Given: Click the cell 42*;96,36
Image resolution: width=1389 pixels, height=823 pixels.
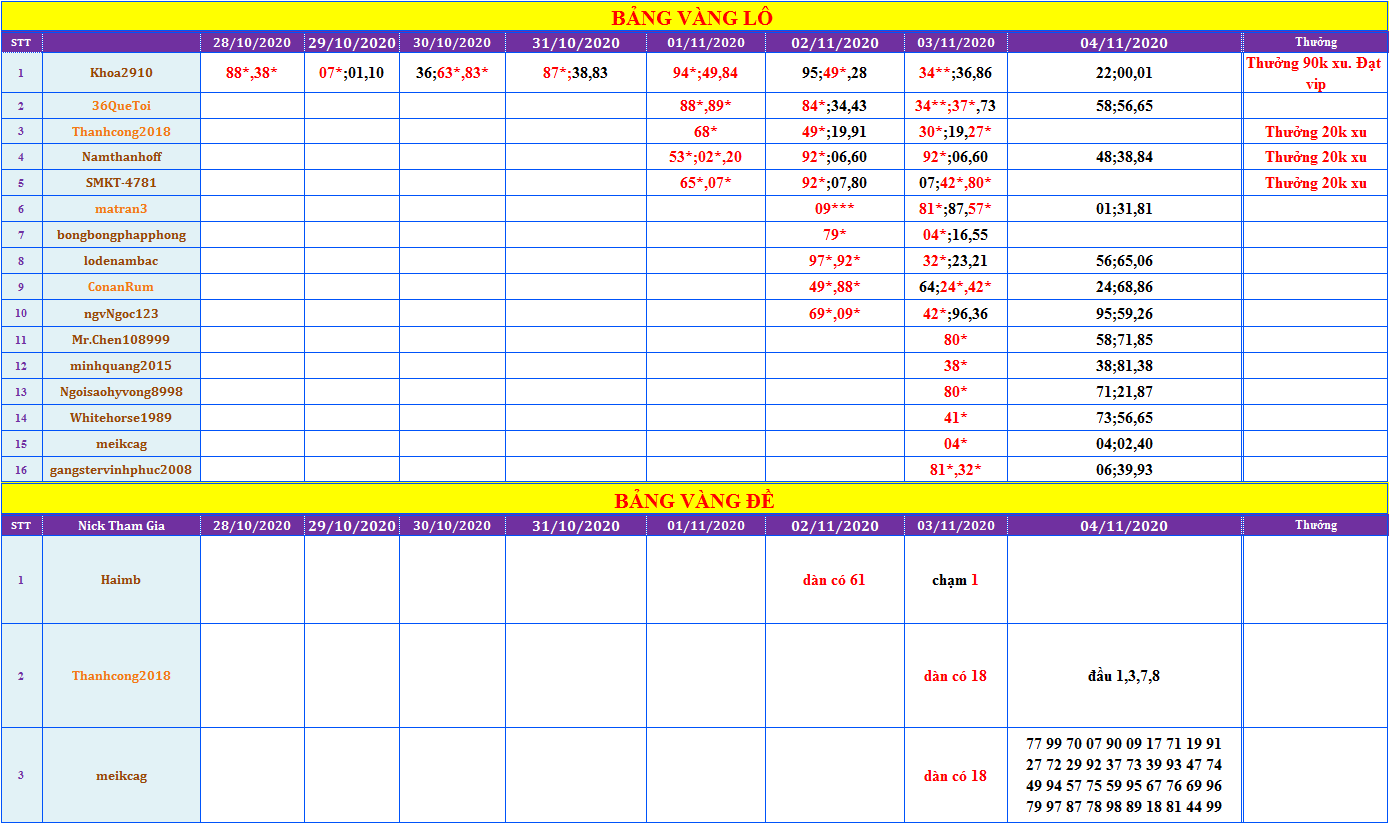Looking at the screenshot, I should 956,313.
